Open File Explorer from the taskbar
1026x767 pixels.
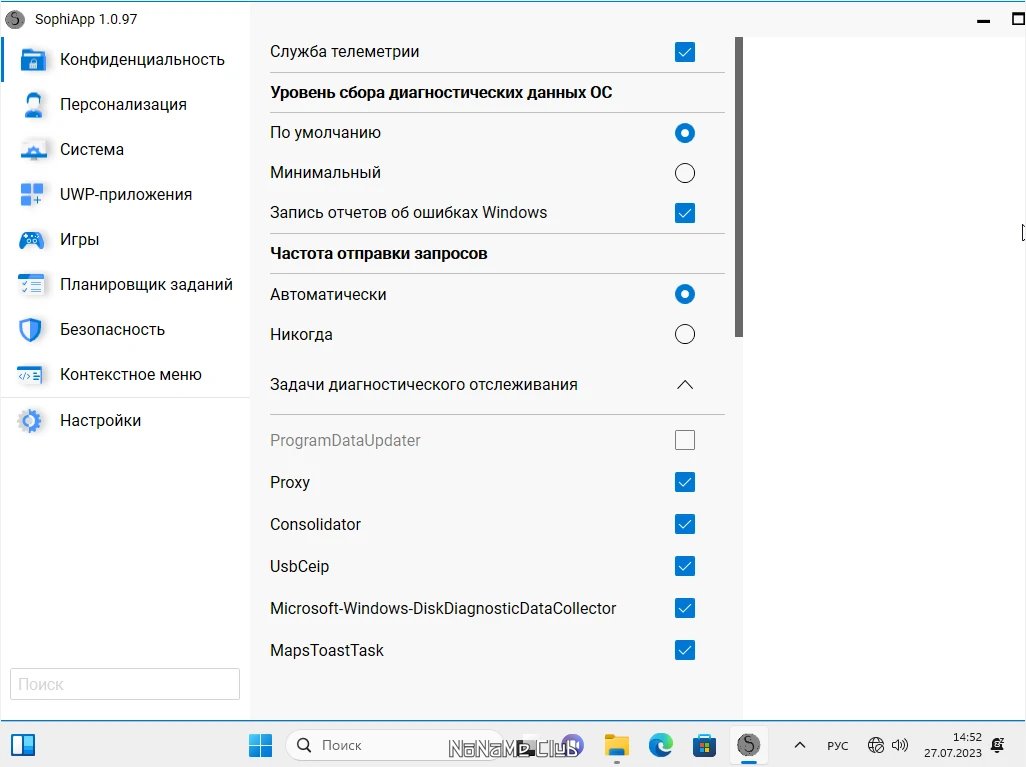click(616, 745)
